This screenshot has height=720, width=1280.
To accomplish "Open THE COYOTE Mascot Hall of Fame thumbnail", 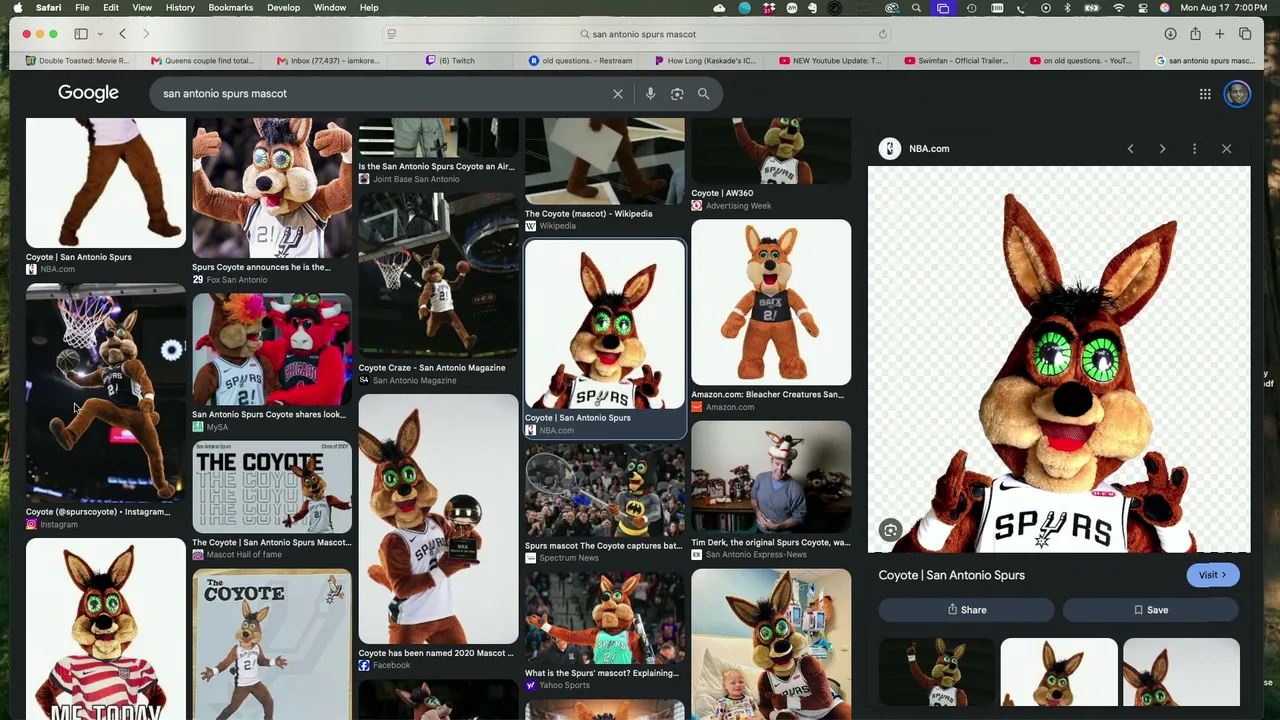I will coord(272,488).
